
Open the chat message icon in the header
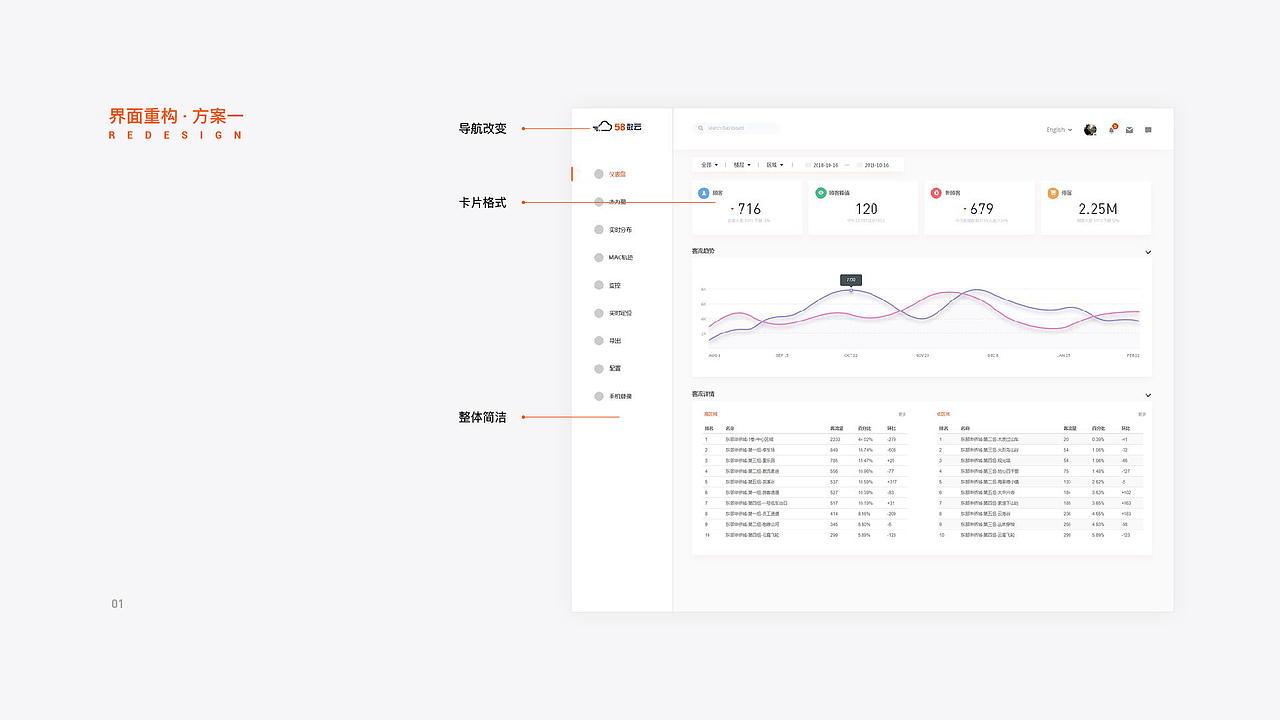click(1148, 130)
